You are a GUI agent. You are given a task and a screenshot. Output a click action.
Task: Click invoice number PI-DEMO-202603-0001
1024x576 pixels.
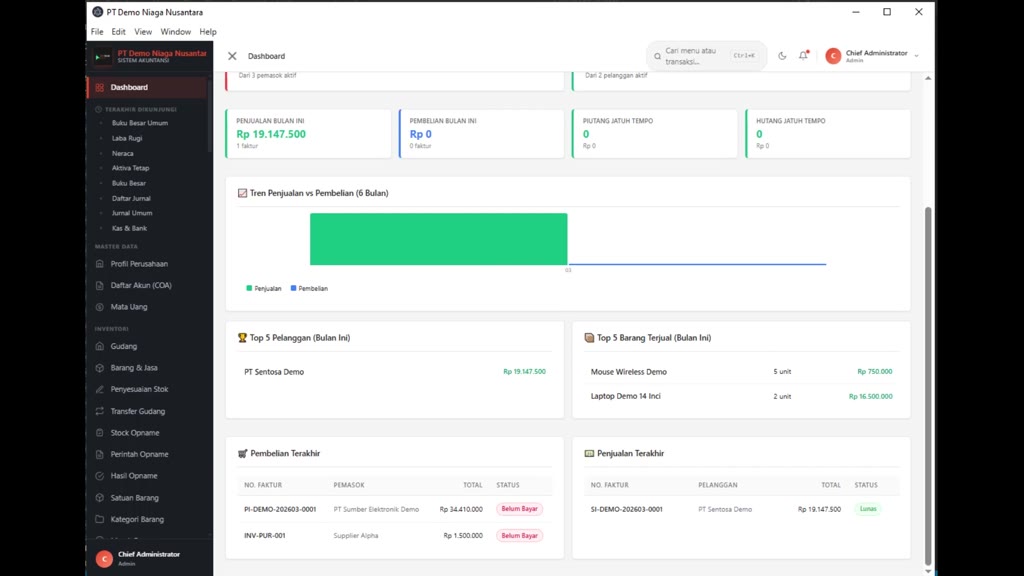pyautogui.click(x=280, y=509)
